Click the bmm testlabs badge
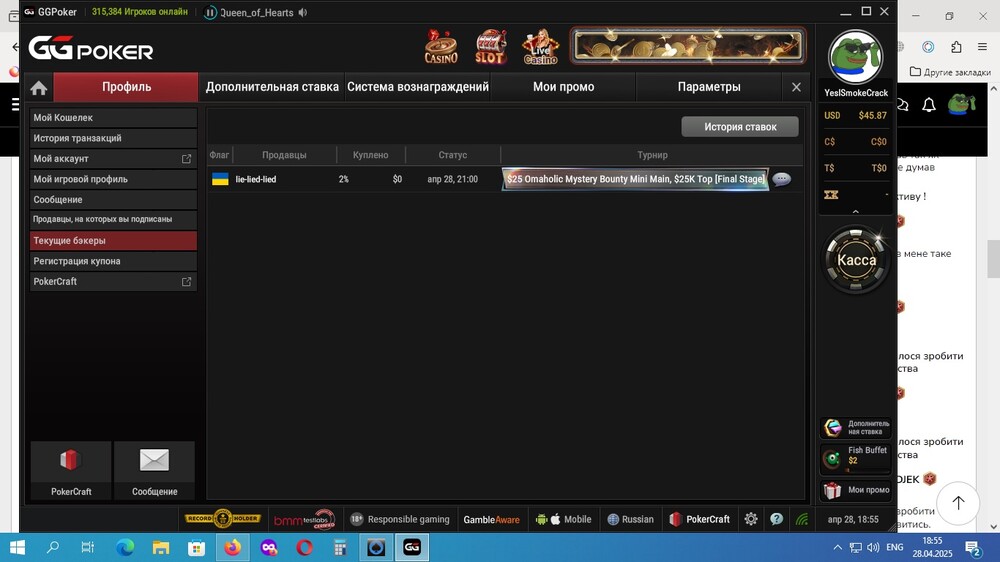 coord(305,519)
